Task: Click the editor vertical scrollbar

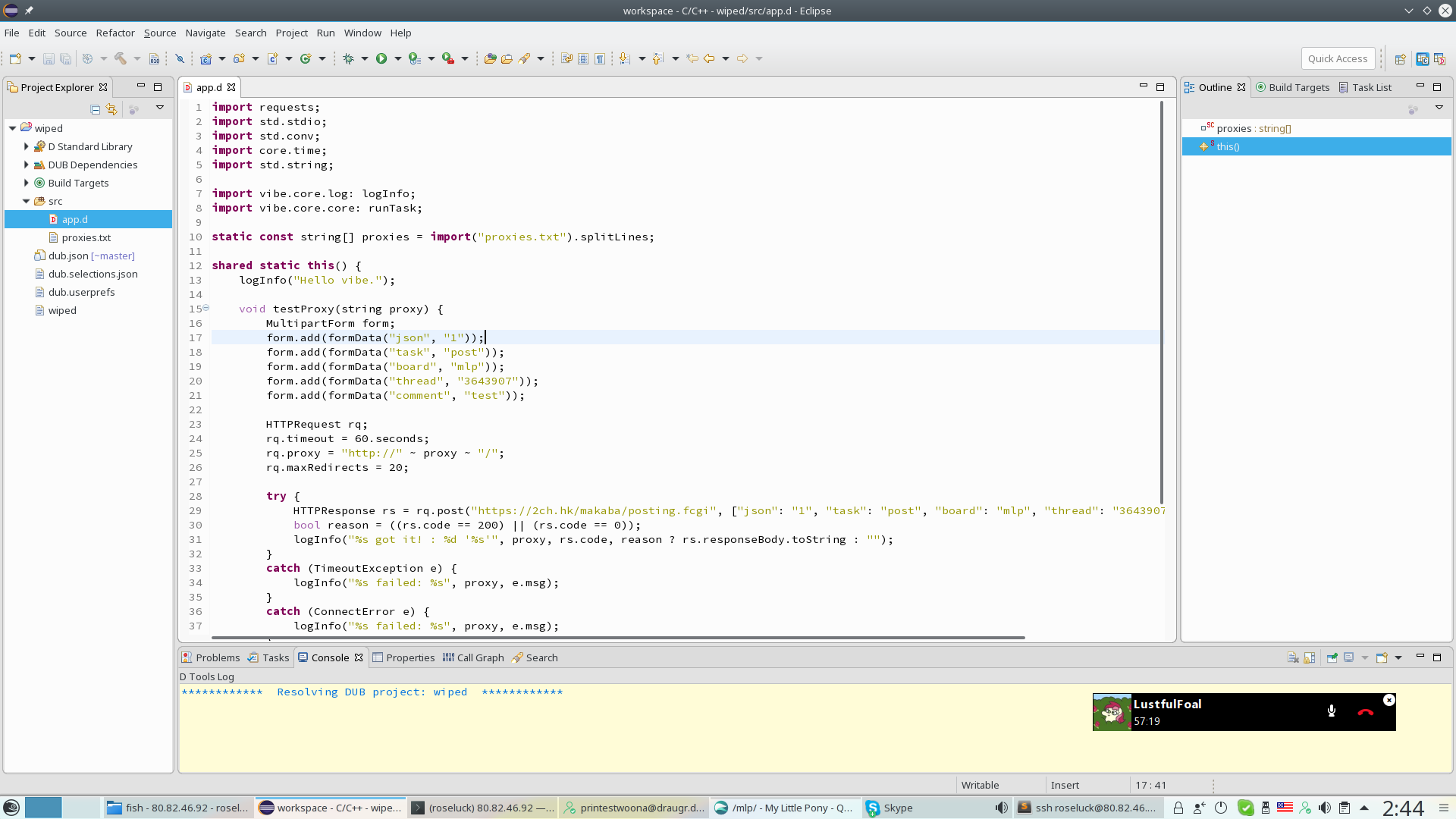Action: pyautogui.click(x=1161, y=302)
